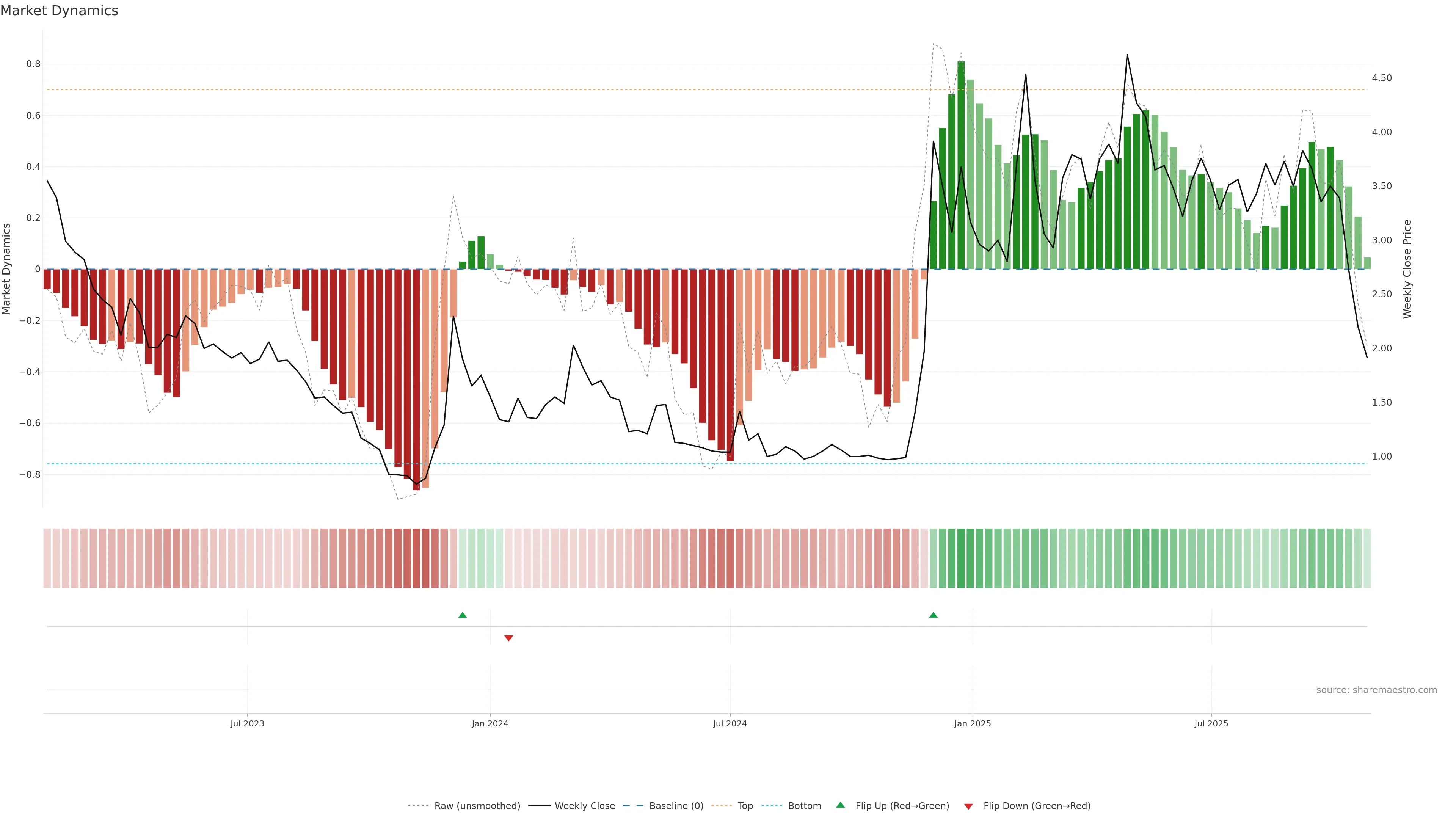Click the Flip Down (Green→Red) legend label
1456x819 pixels.
click(1037, 806)
